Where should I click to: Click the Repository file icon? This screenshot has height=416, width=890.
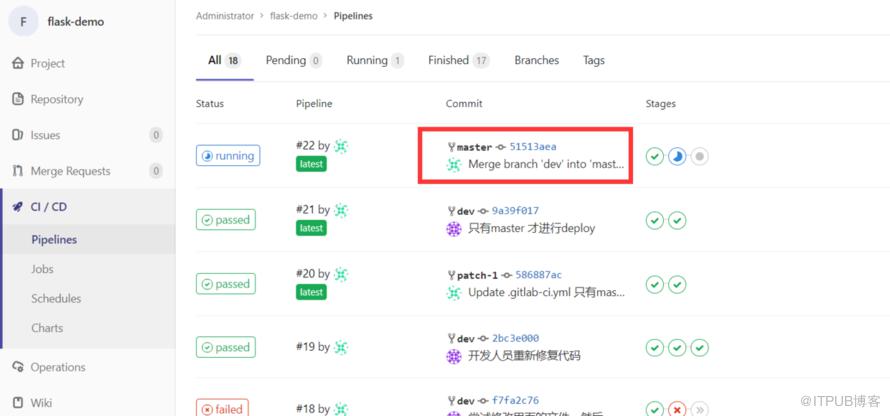pyautogui.click(x=18, y=99)
